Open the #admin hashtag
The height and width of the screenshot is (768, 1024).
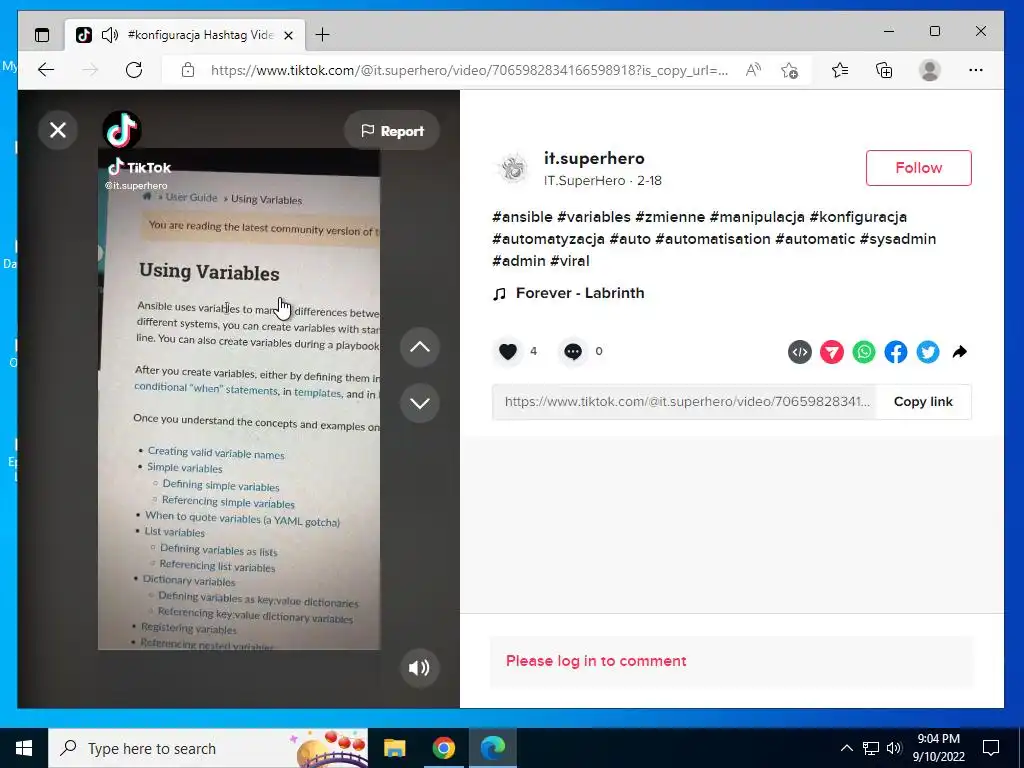coord(519,261)
